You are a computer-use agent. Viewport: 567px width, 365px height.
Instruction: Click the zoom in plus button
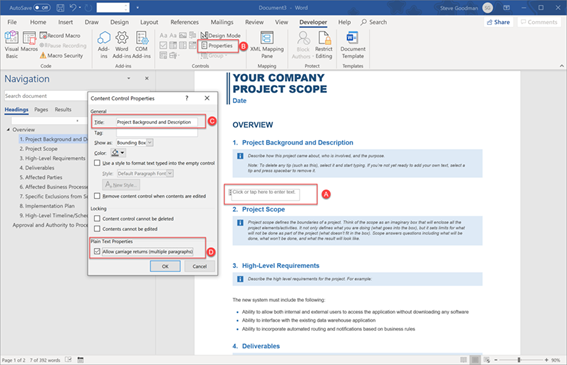(546, 360)
